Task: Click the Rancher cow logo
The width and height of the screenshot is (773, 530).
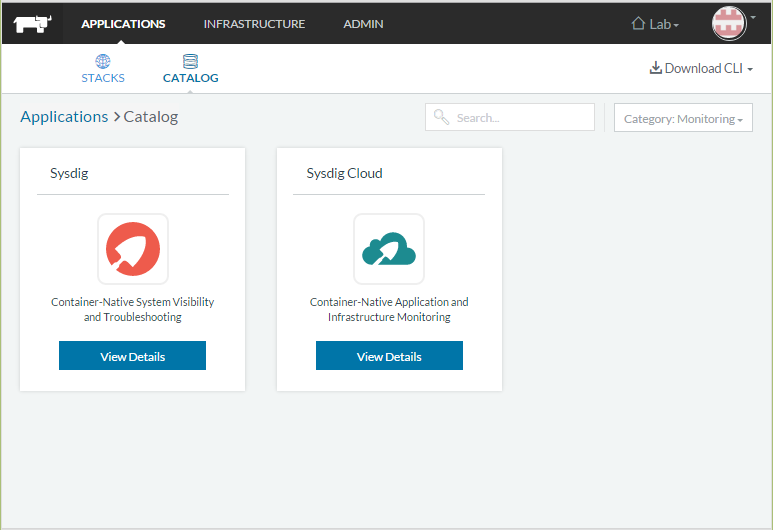Action: [x=32, y=24]
